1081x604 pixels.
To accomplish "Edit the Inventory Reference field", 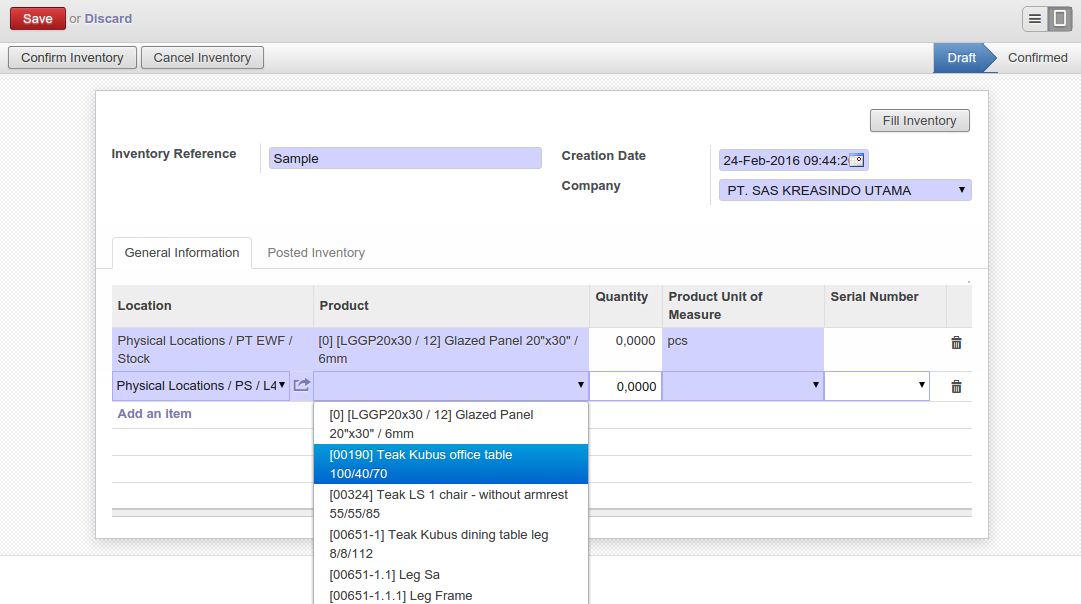I will (405, 158).
